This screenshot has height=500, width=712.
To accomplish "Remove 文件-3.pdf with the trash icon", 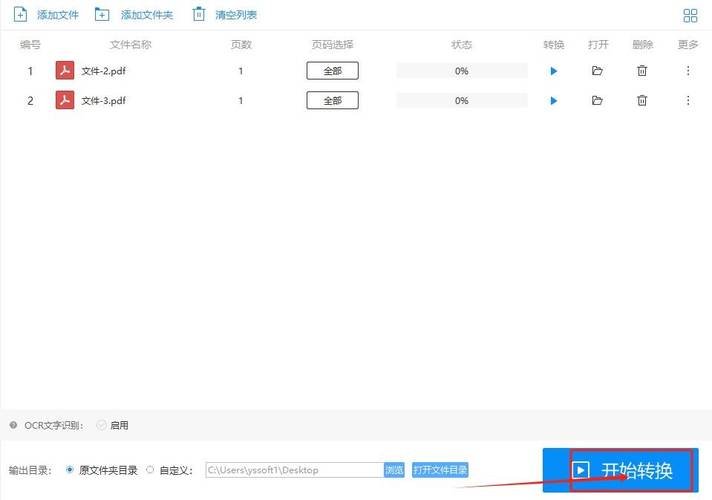I will (x=642, y=101).
